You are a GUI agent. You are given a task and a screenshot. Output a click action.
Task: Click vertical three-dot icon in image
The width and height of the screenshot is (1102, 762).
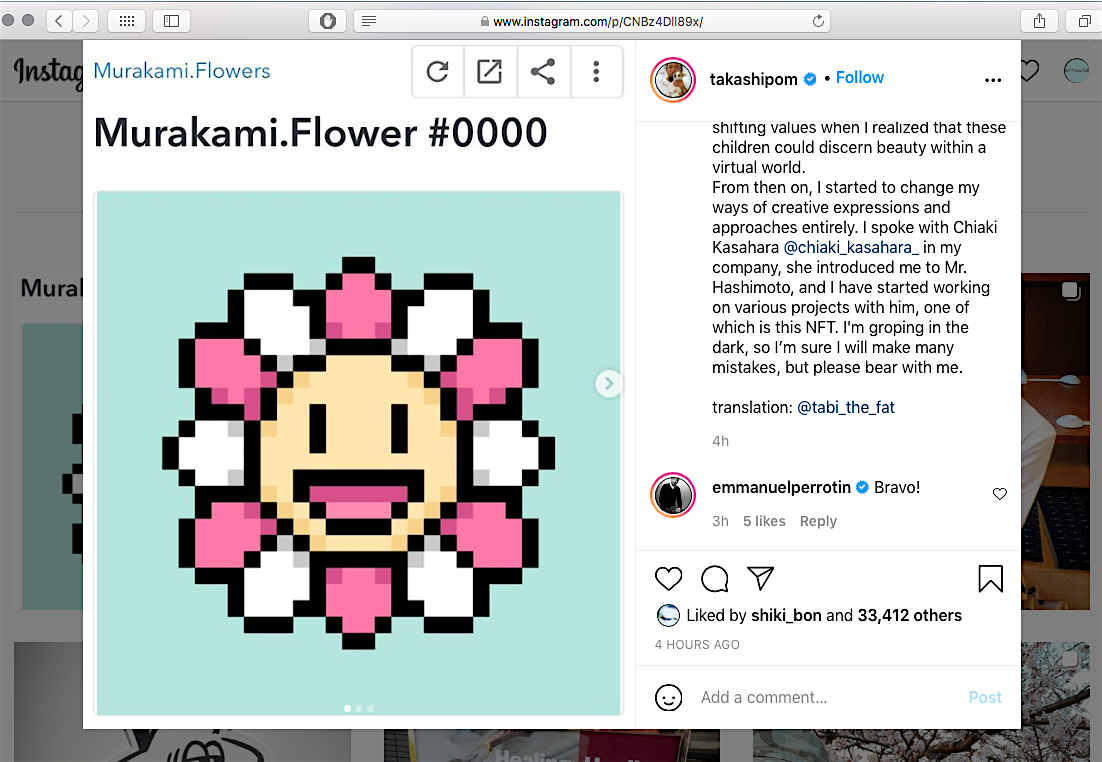[596, 71]
